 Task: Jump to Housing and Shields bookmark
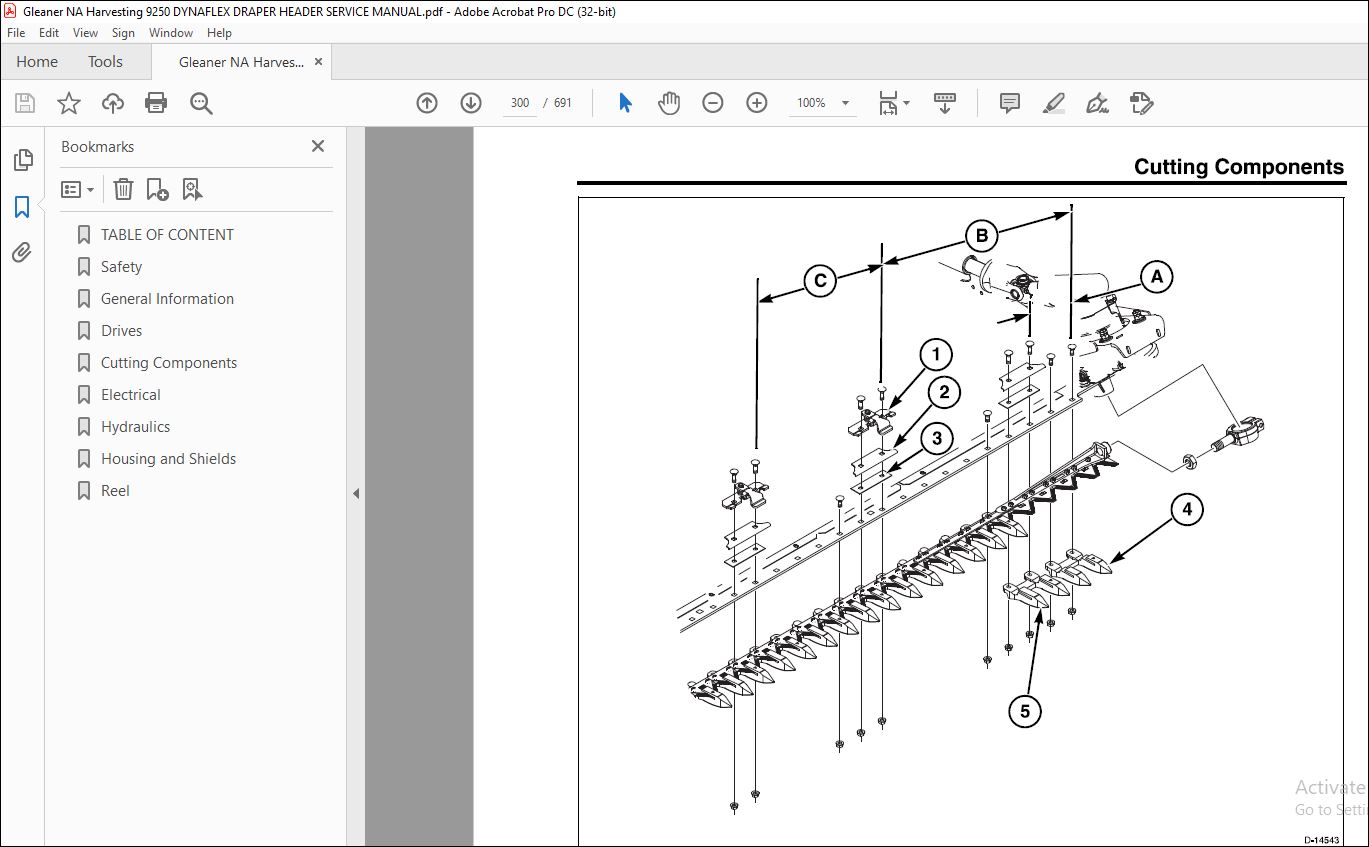click(x=168, y=459)
